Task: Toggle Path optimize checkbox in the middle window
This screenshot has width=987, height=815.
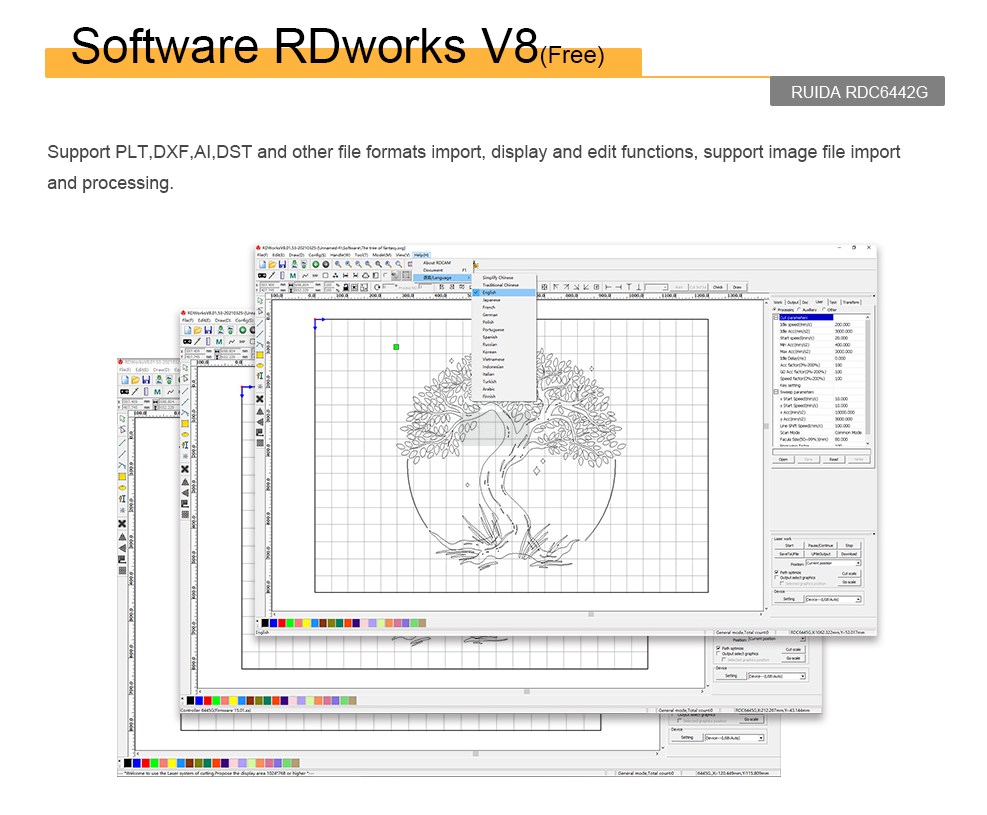Action: point(718,648)
